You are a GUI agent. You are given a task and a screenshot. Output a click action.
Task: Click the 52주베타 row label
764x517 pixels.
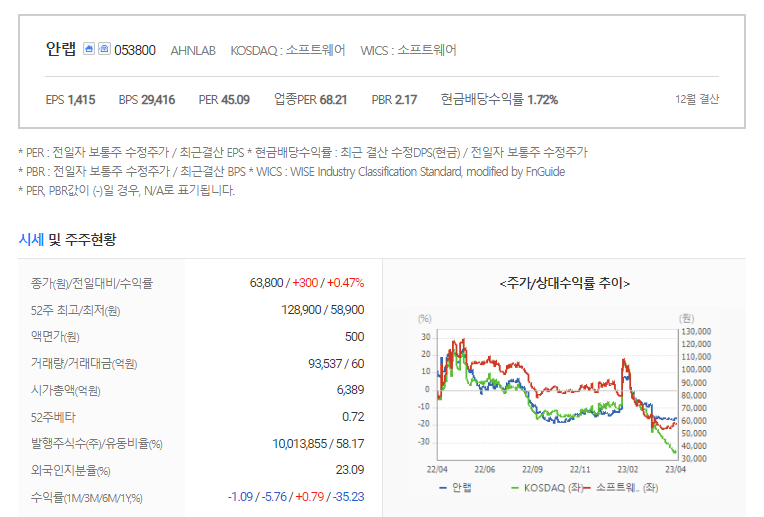click(53, 417)
